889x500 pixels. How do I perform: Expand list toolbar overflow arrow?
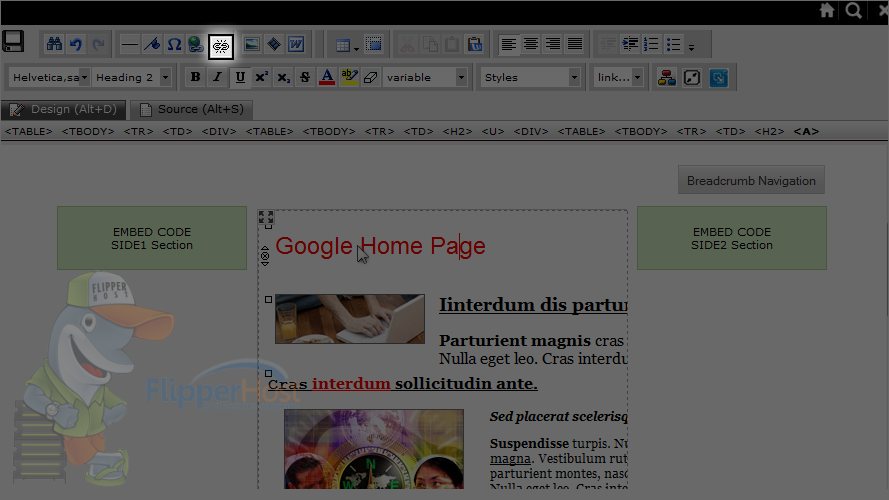click(x=692, y=48)
